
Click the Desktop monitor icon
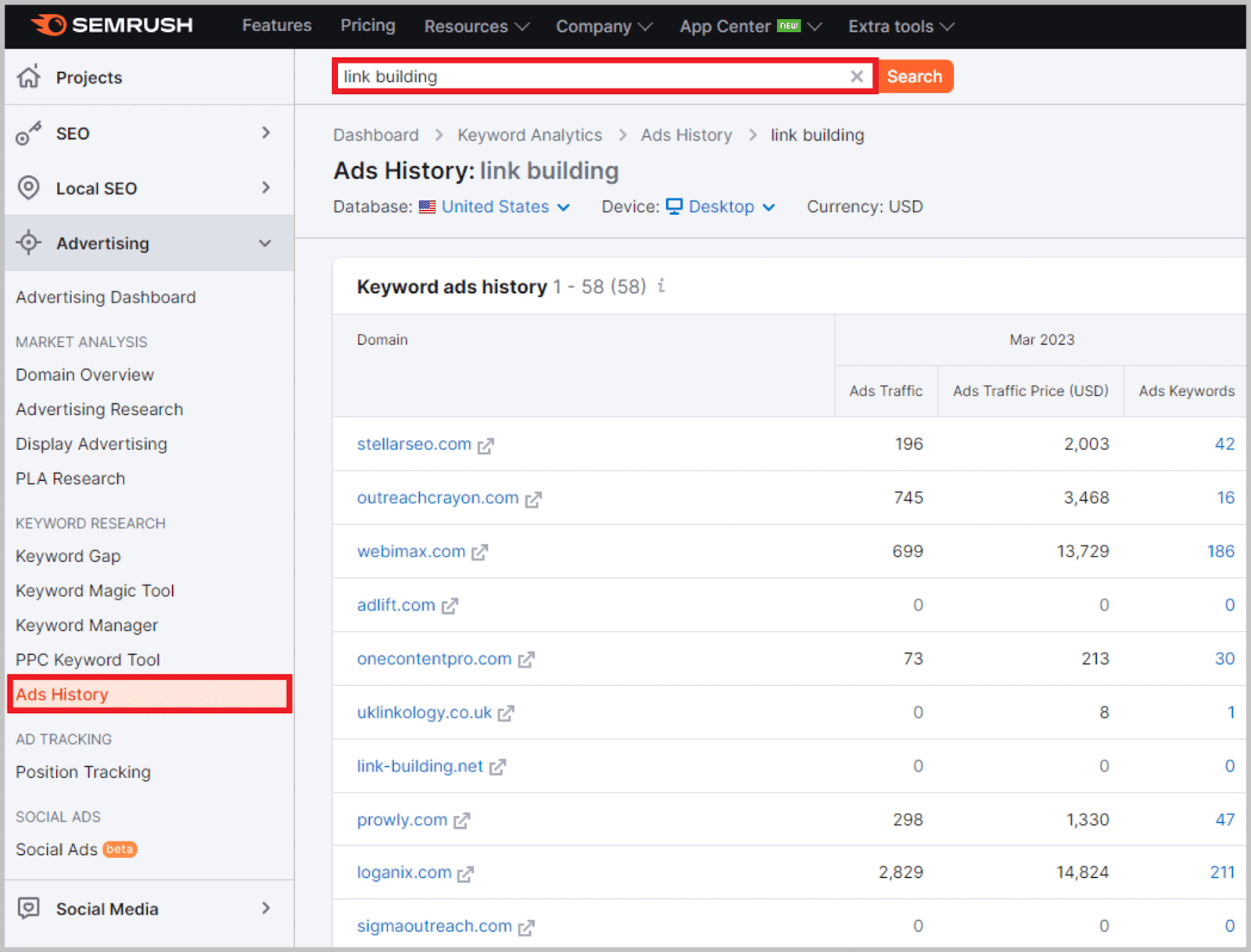674,206
